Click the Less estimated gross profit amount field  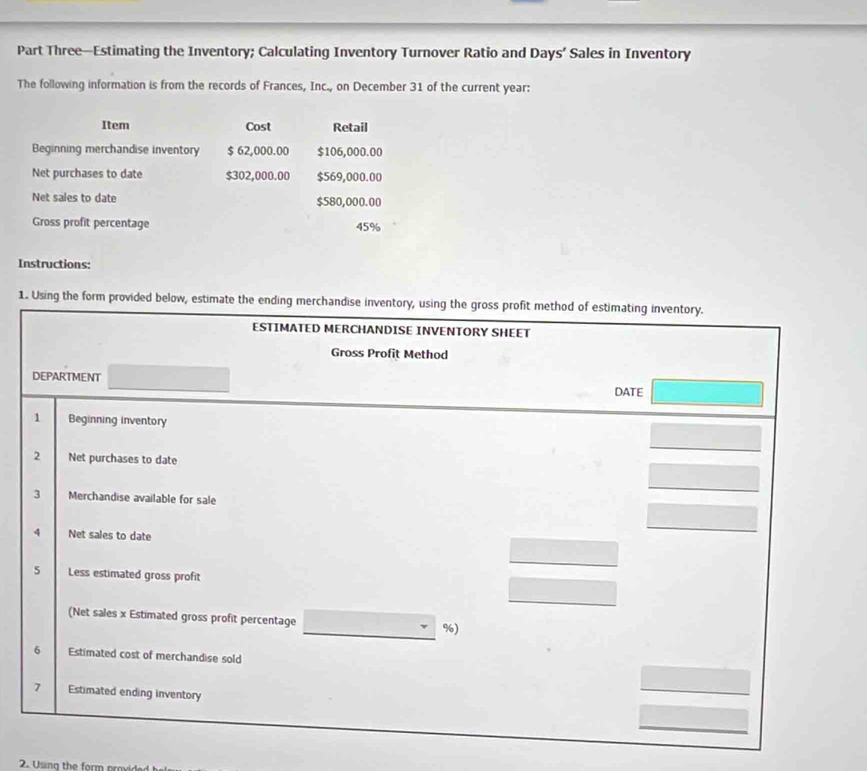click(x=563, y=591)
